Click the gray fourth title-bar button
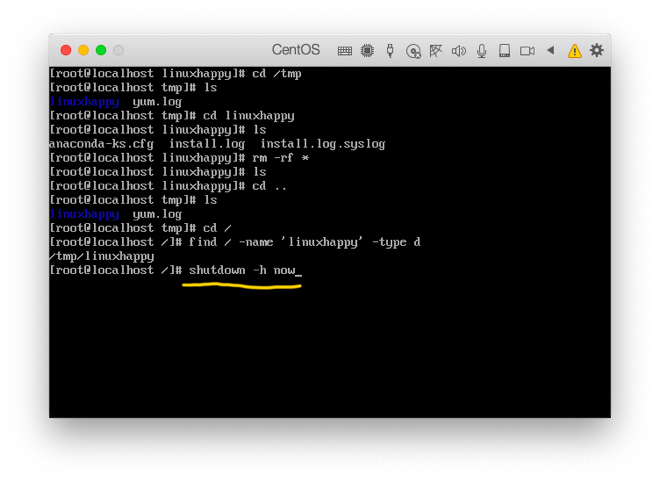Viewport: 660px width, 483px height. click(119, 50)
